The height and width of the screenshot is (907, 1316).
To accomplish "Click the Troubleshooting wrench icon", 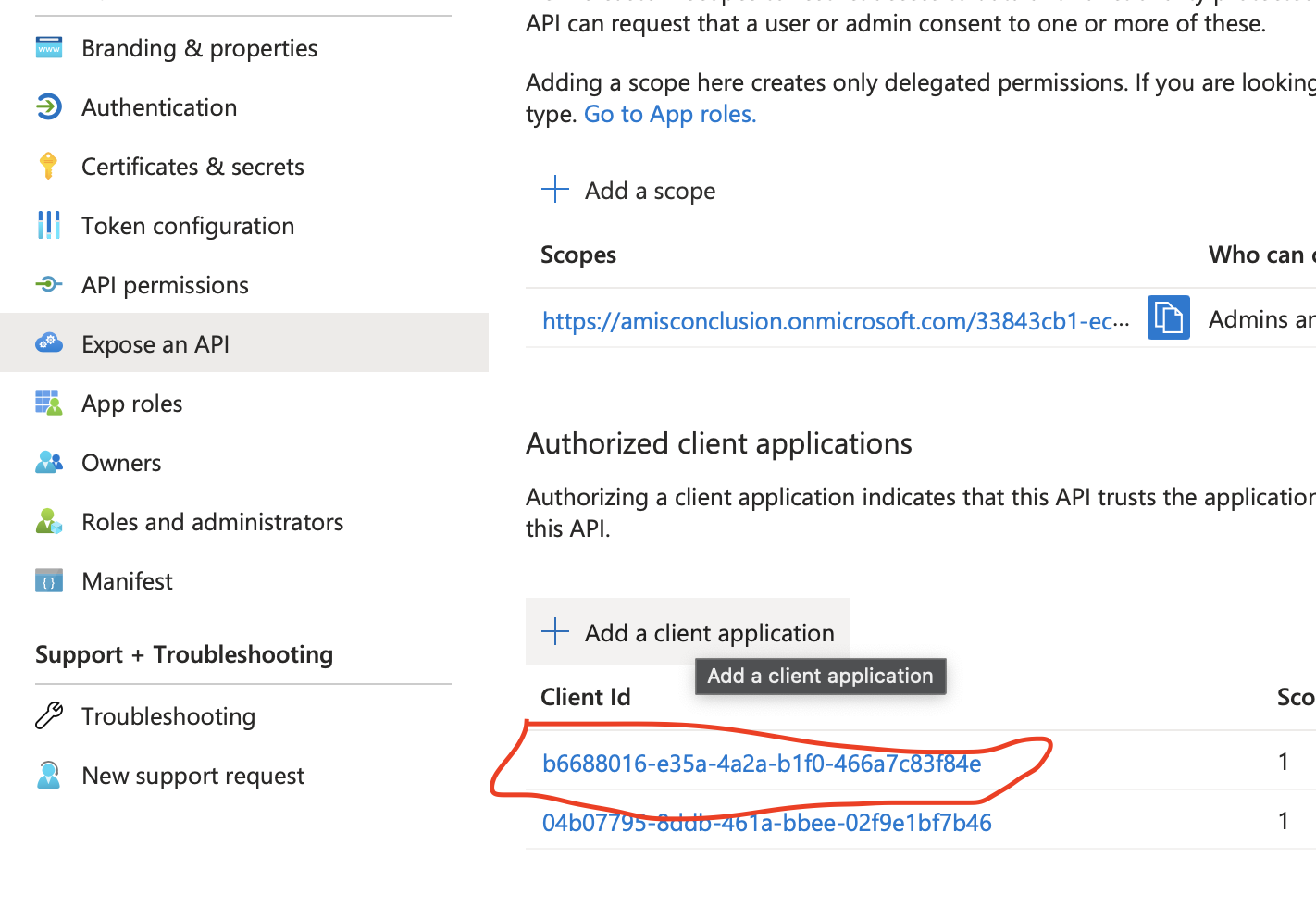I will point(48,714).
